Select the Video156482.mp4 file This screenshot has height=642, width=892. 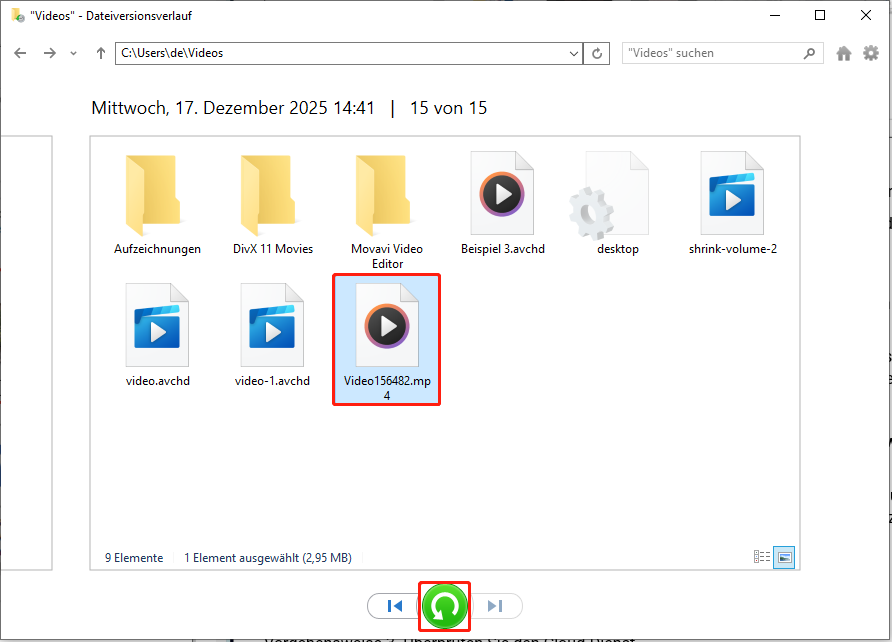pyautogui.click(x=386, y=330)
